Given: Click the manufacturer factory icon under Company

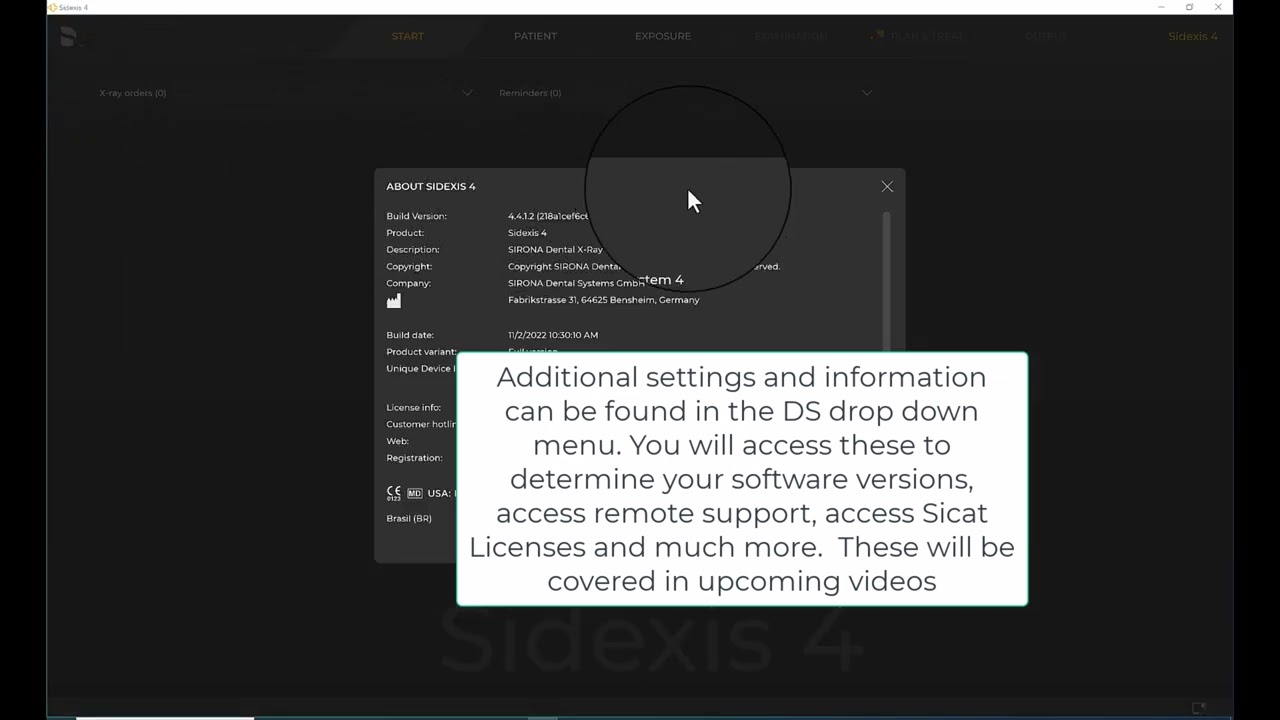Looking at the screenshot, I should click(x=394, y=300).
